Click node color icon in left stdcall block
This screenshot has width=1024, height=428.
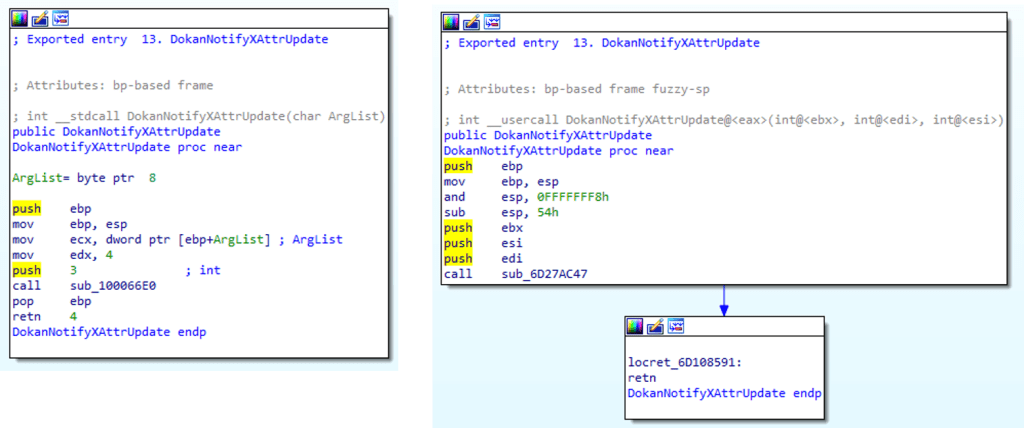[19, 18]
